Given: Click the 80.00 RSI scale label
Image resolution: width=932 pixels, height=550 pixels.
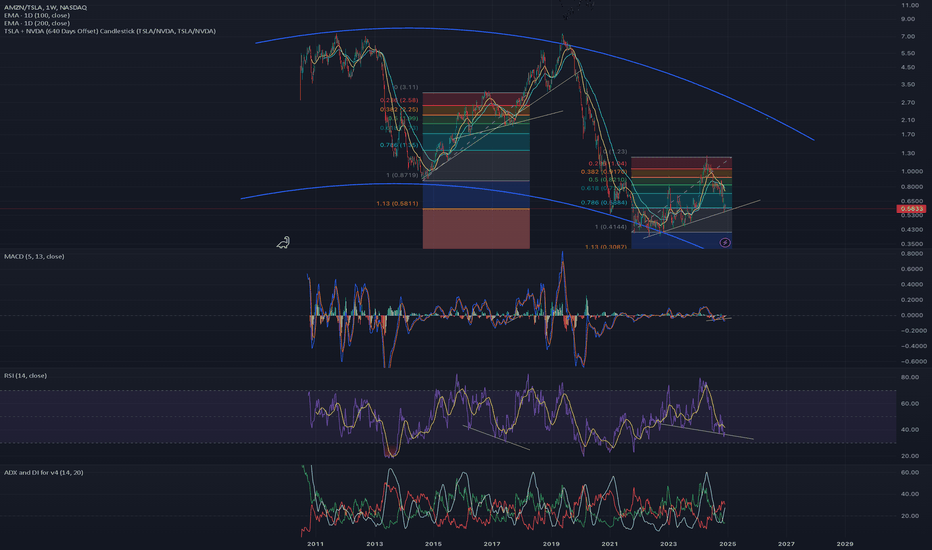Looking at the screenshot, I should [909, 377].
